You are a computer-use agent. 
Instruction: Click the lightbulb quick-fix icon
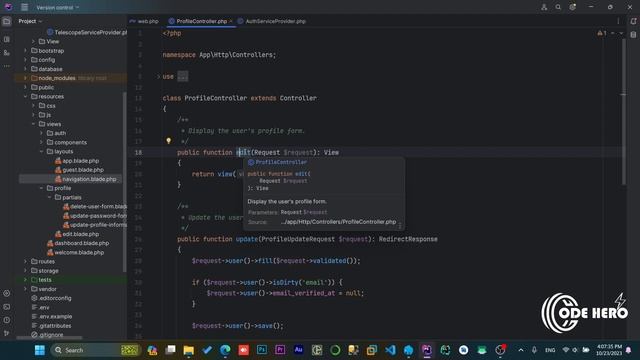click(169, 141)
